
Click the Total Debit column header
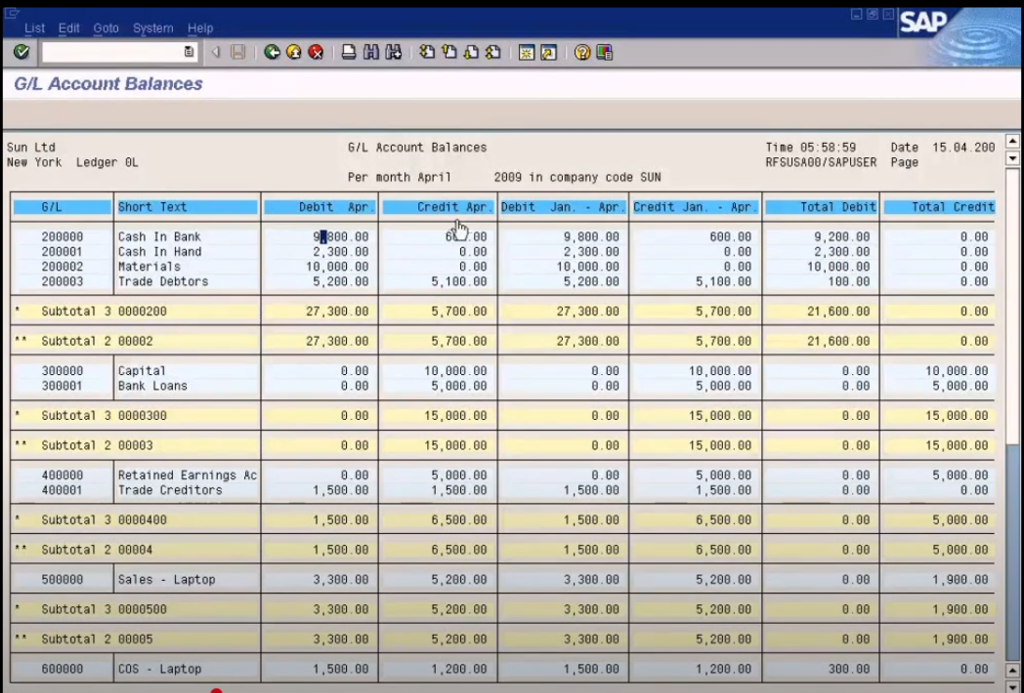tap(821, 207)
